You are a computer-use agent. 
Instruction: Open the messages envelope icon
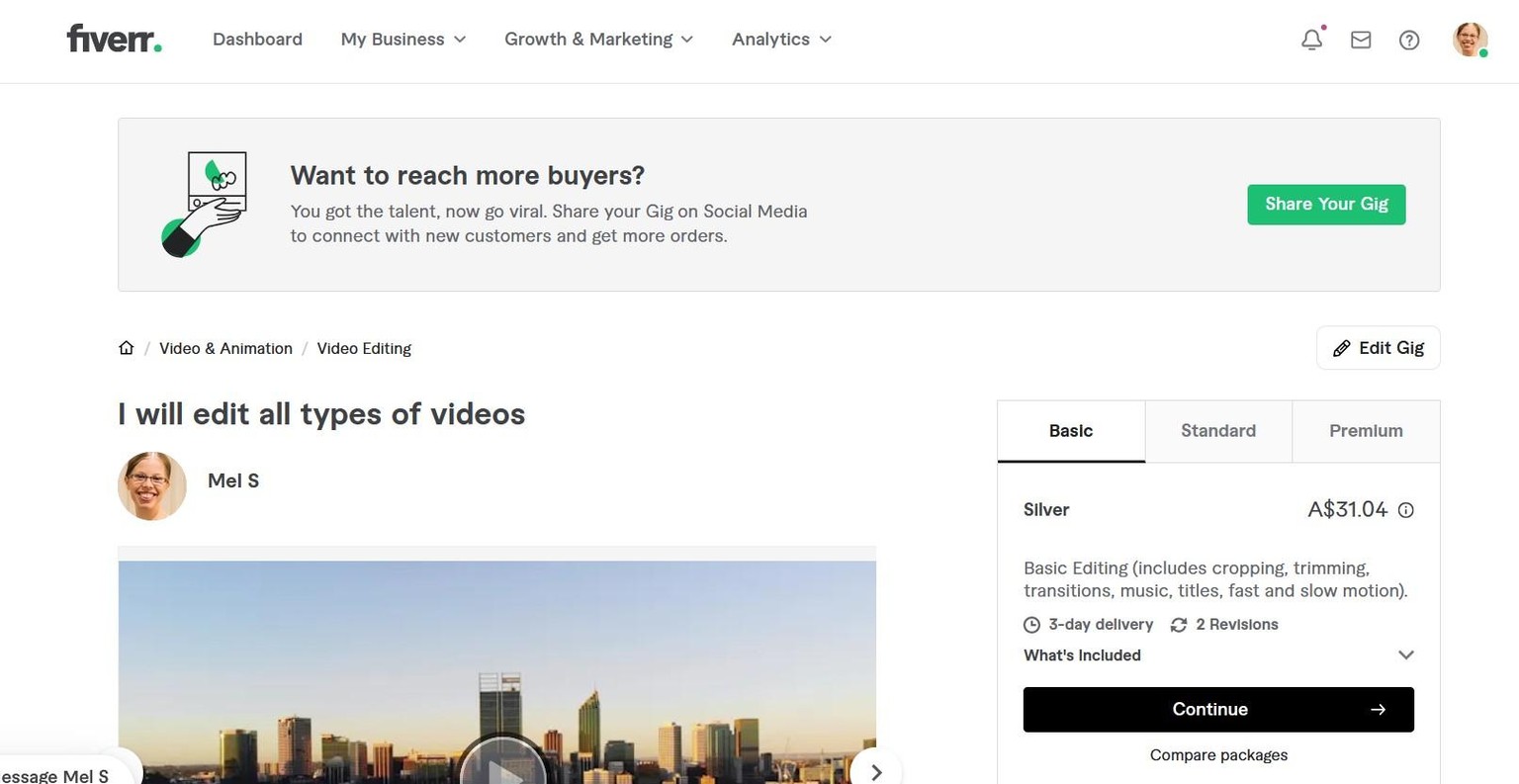coord(1361,40)
